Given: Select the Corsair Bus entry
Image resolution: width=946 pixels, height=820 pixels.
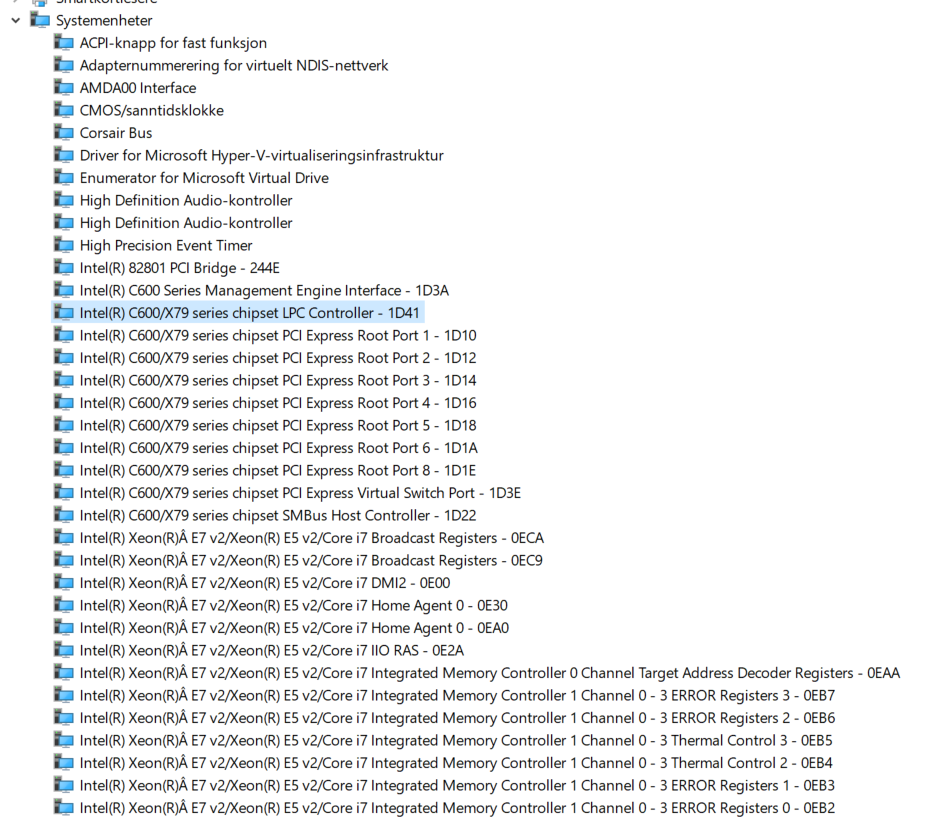Looking at the screenshot, I should coord(116,133).
